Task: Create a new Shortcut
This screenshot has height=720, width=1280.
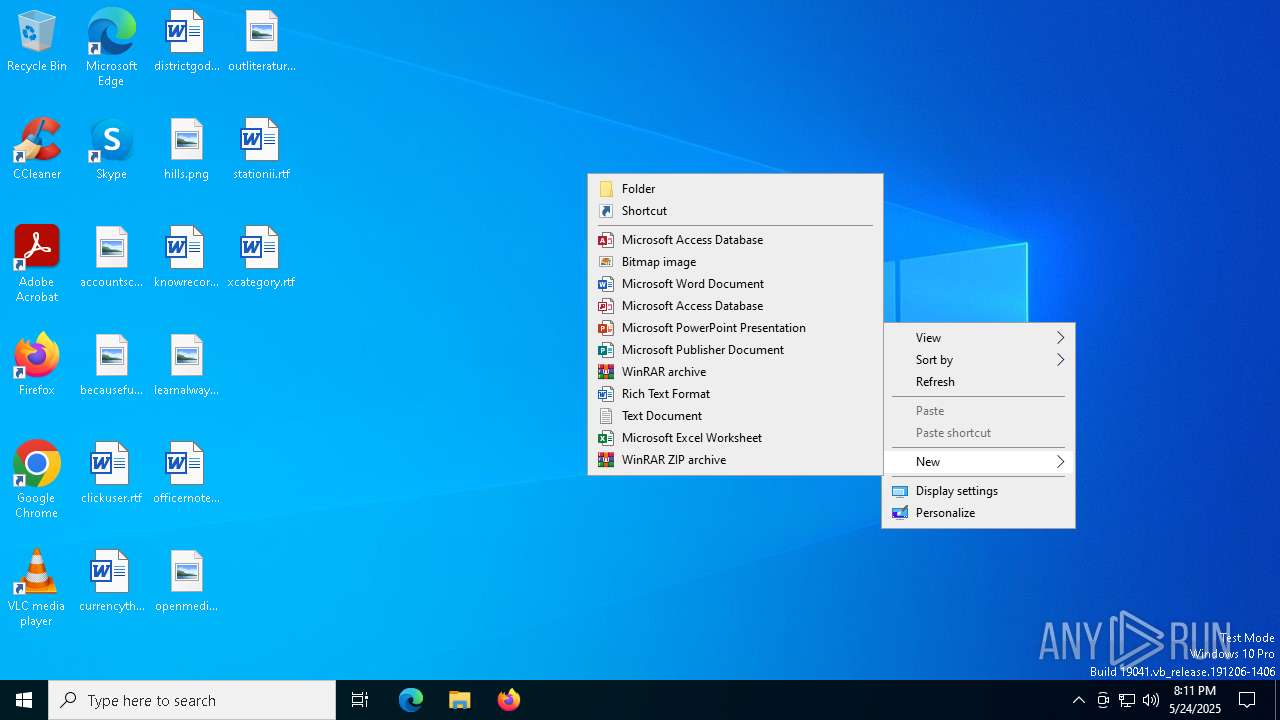Action: pyautogui.click(x=735, y=211)
